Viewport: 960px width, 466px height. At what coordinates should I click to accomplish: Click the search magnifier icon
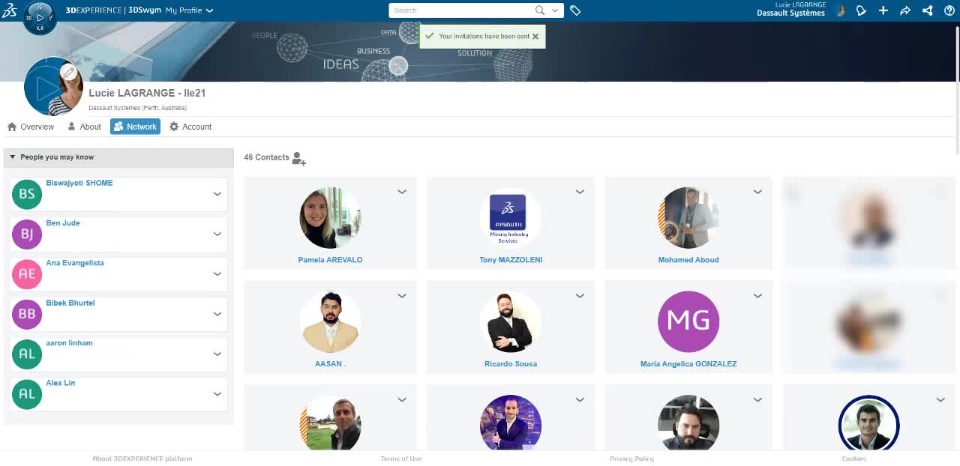(539, 10)
